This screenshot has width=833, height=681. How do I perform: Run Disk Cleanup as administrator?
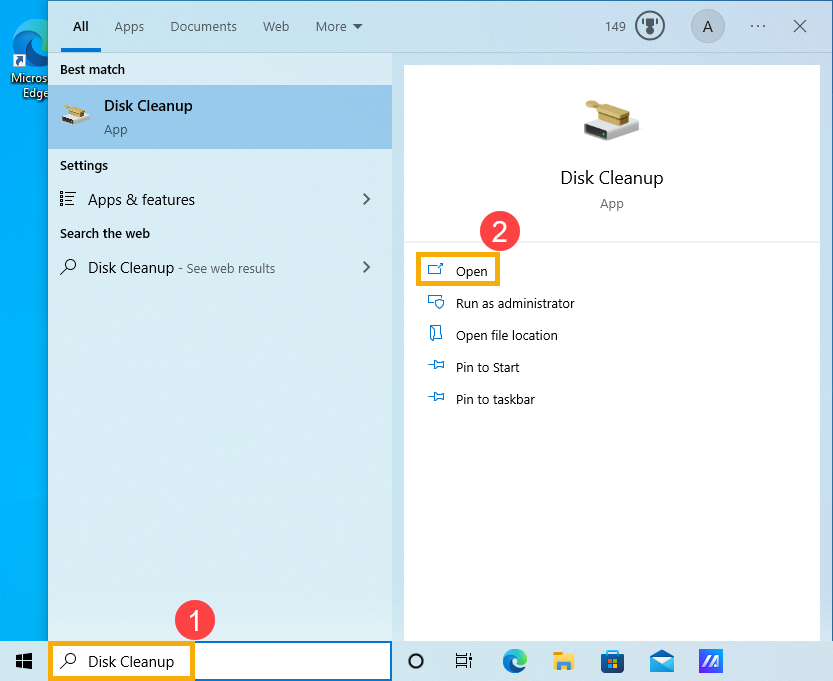(x=515, y=303)
